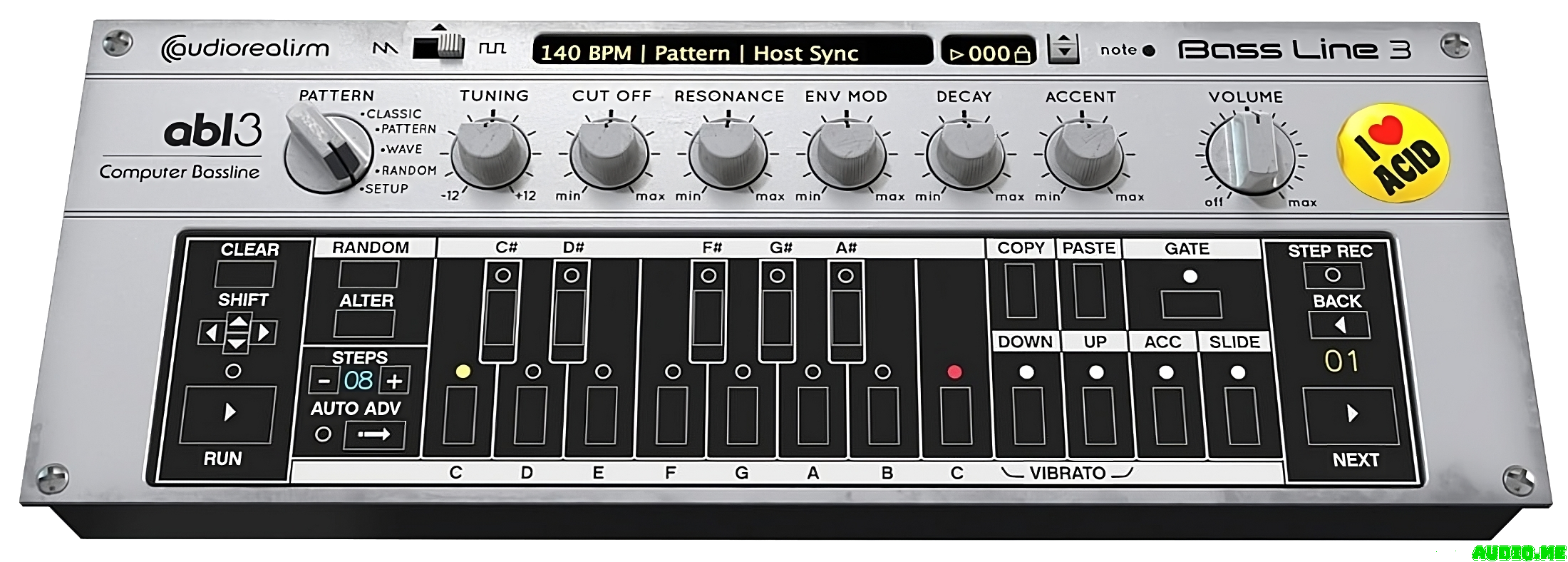Image resolution: width=1568 pixels, height=562 pixels.
Task: Select the F note key
Action: click(672, 416)
